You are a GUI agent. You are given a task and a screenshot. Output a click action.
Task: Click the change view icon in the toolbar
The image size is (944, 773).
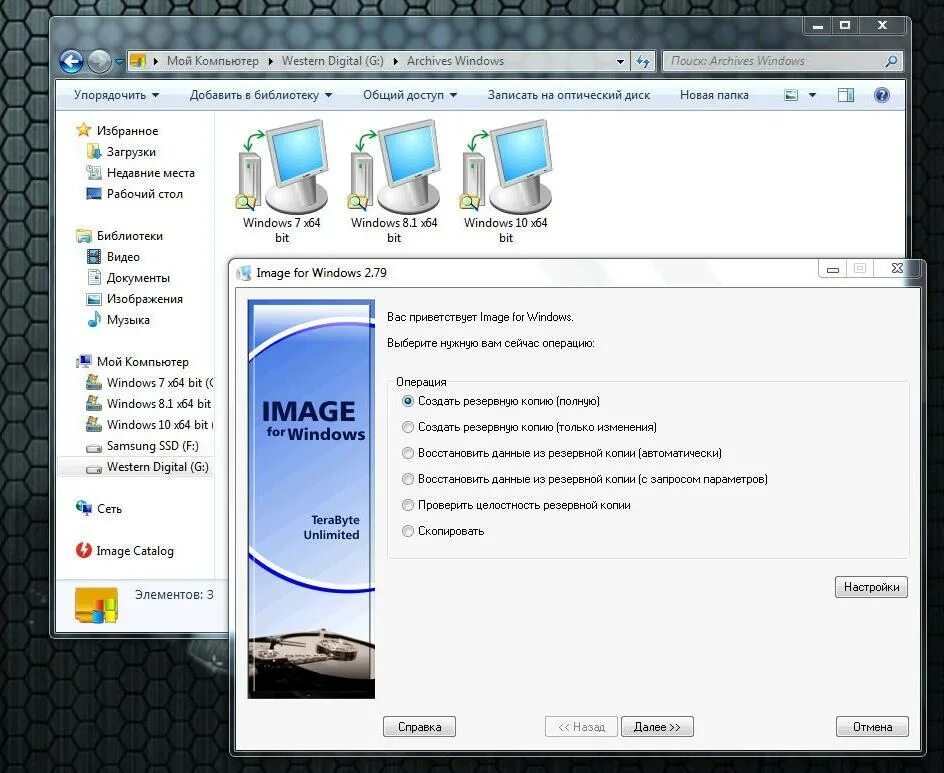[x=791, y=95]
